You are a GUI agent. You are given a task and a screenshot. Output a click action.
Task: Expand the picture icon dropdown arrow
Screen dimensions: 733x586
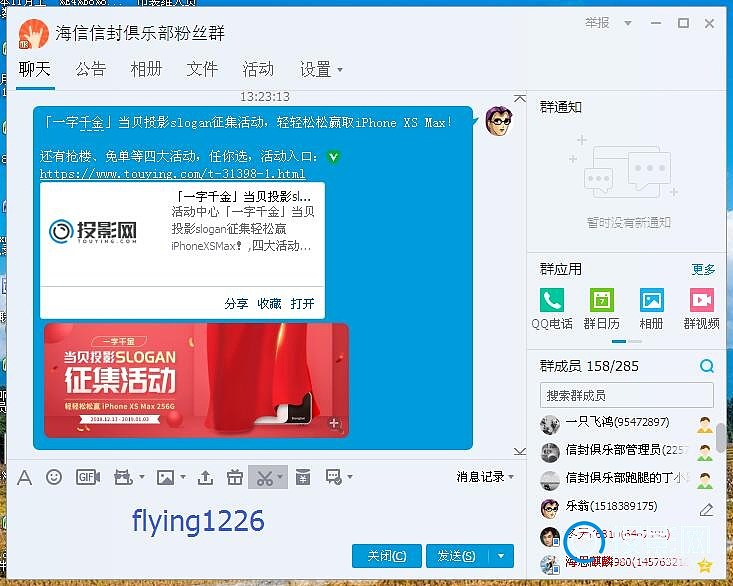(x=183, y=477)
